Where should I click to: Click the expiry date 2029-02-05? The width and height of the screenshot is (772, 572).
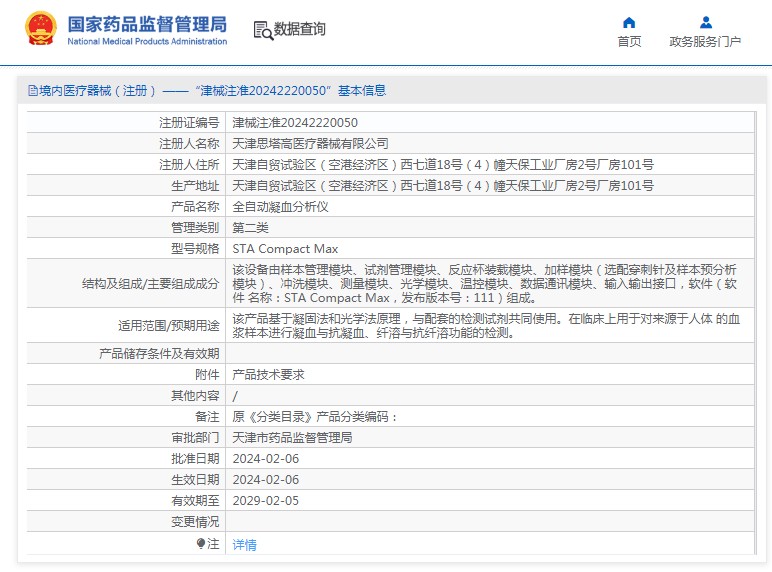265,501
